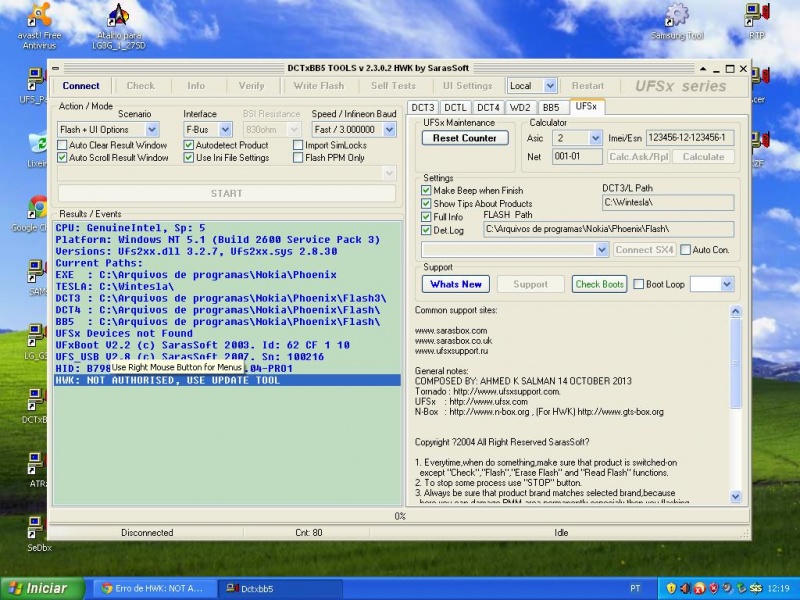Click the notes panel scrollbar down arrow
Screen dimensions: 800x600
coord(735,496)
